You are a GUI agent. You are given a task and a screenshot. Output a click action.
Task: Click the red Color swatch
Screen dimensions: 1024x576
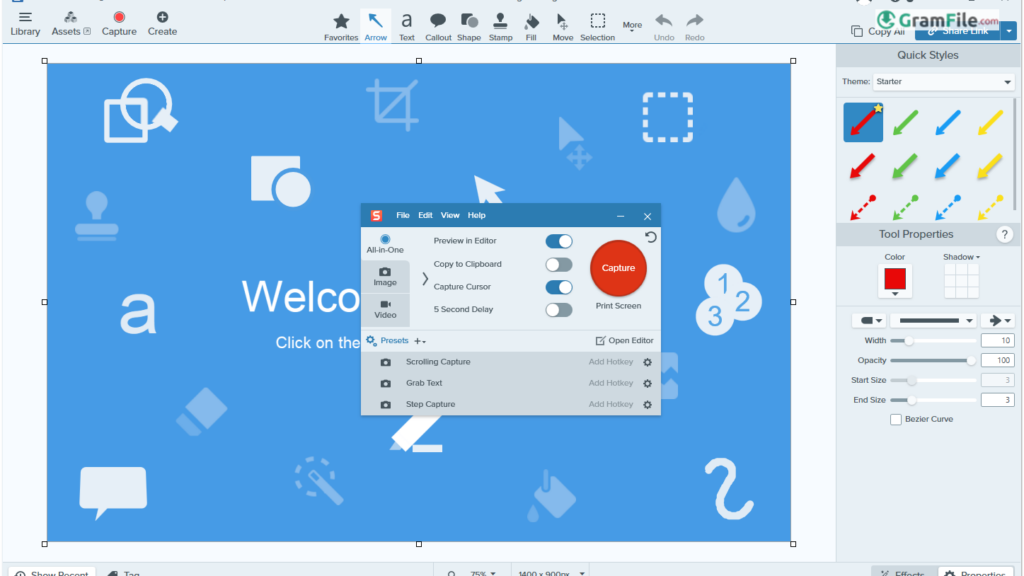click(895, 281)
